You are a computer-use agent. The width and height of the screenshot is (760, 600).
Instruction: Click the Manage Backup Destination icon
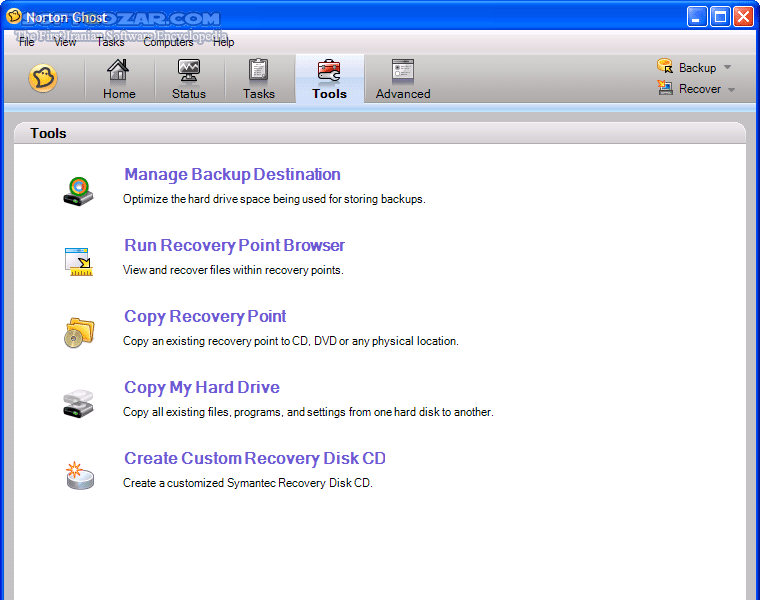tap(78, 190)
